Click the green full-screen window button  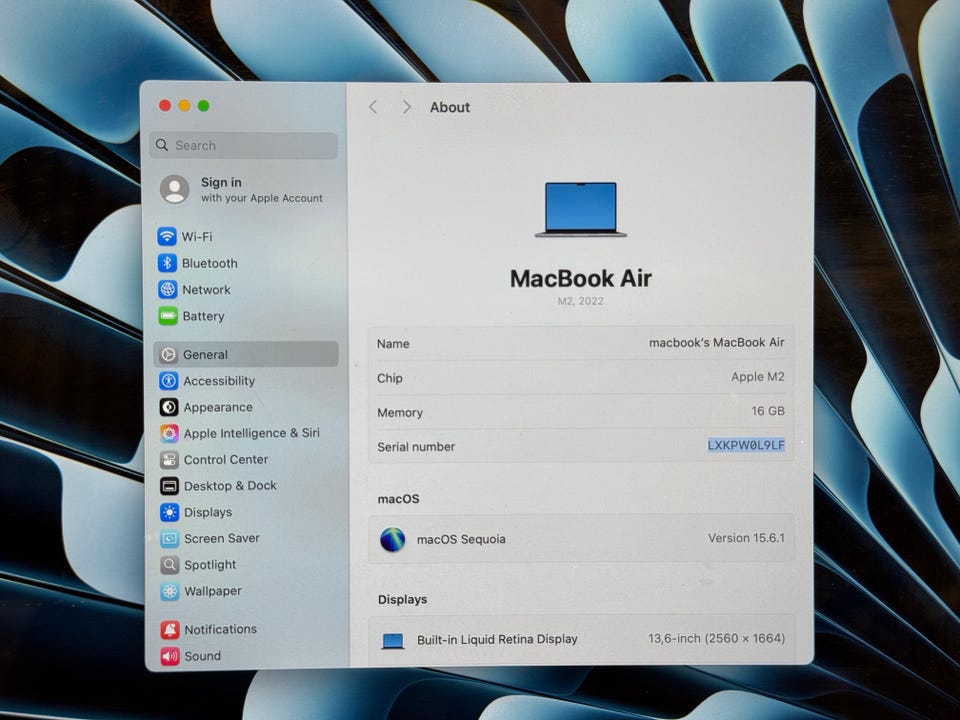click(x=204, y=105)
